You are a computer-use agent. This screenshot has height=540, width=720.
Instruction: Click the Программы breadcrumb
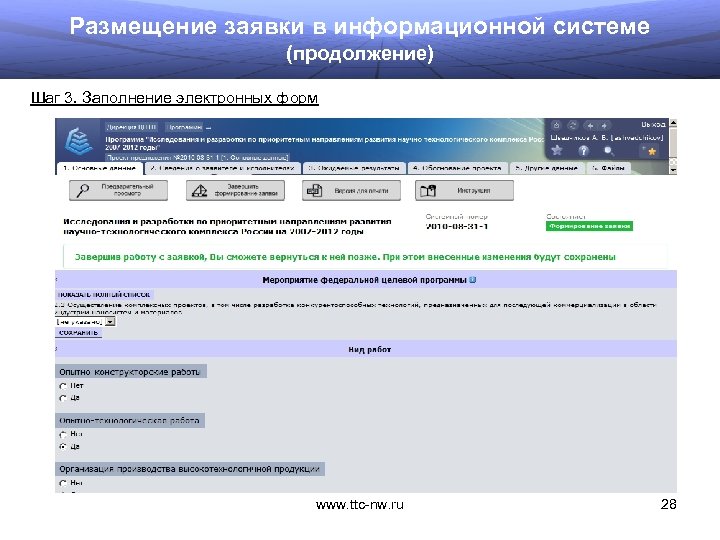tap(185, 127)
